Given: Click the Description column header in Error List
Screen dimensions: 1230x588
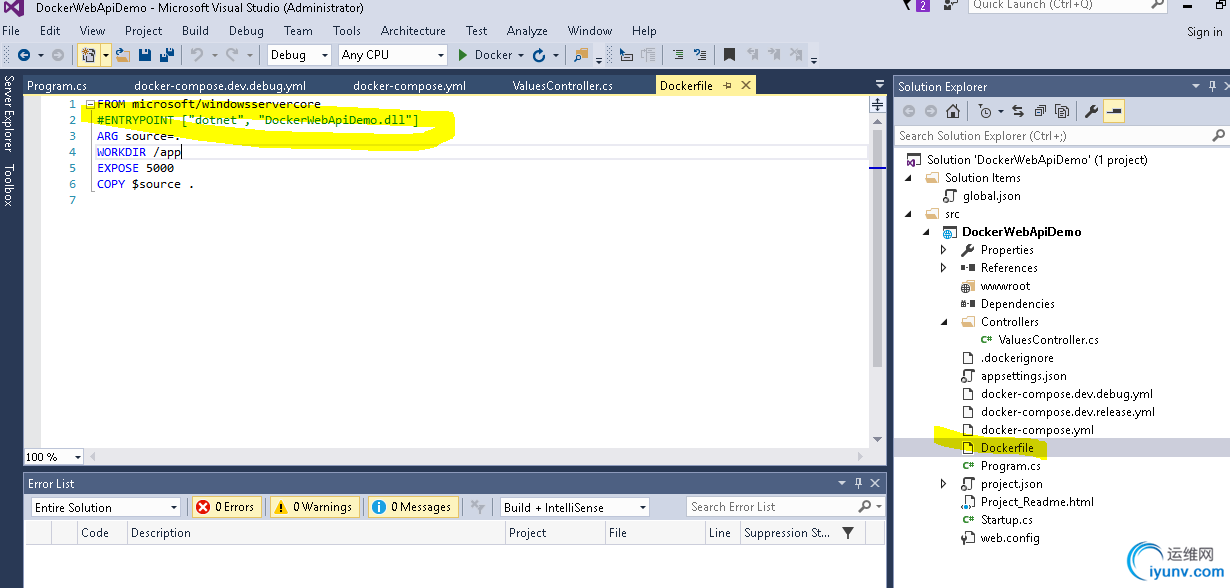Looking at the screenshot, I should click(316, 533).
